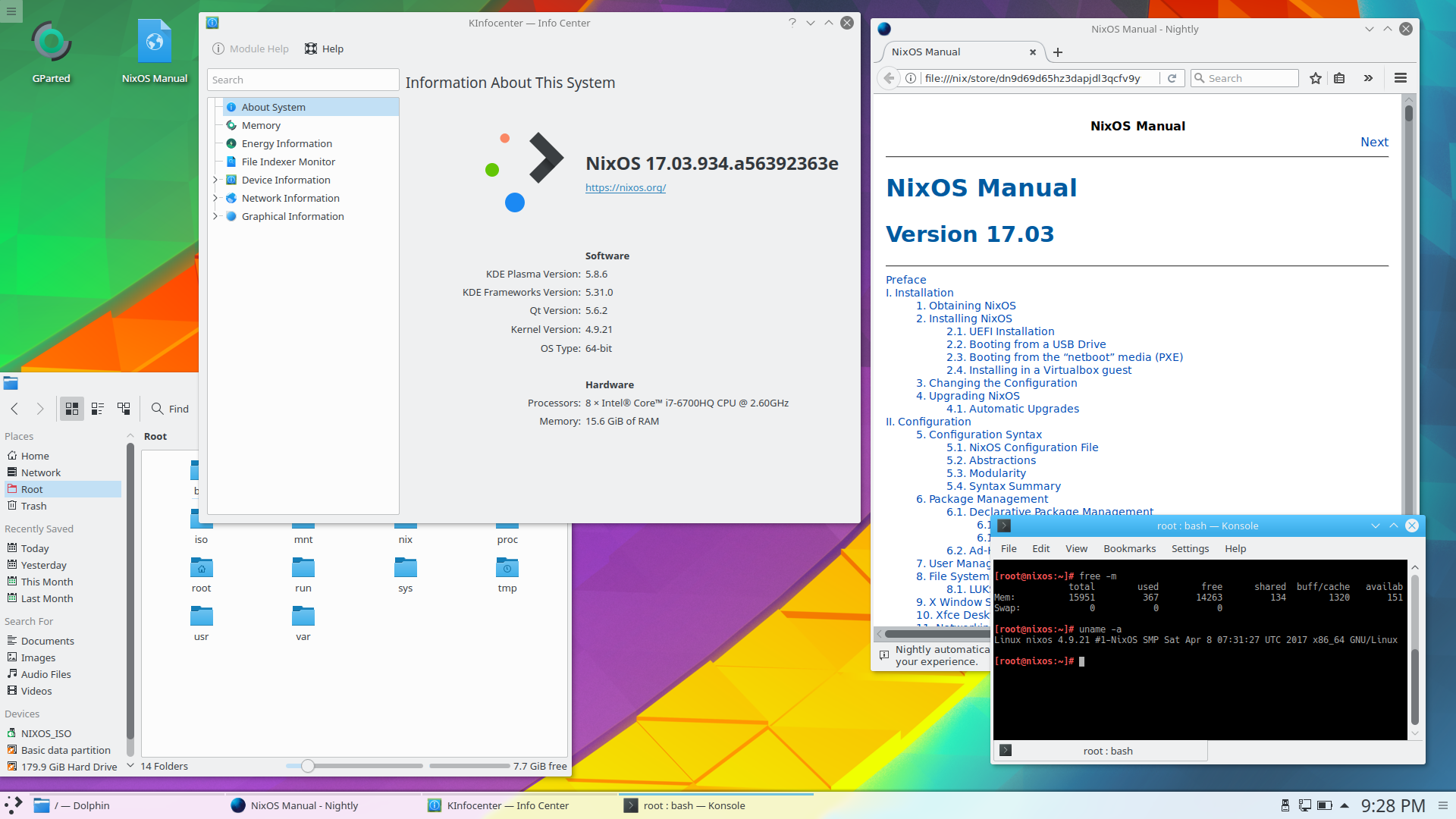
Task: Expand Graphical Information tree node
Action: point(215,216)
